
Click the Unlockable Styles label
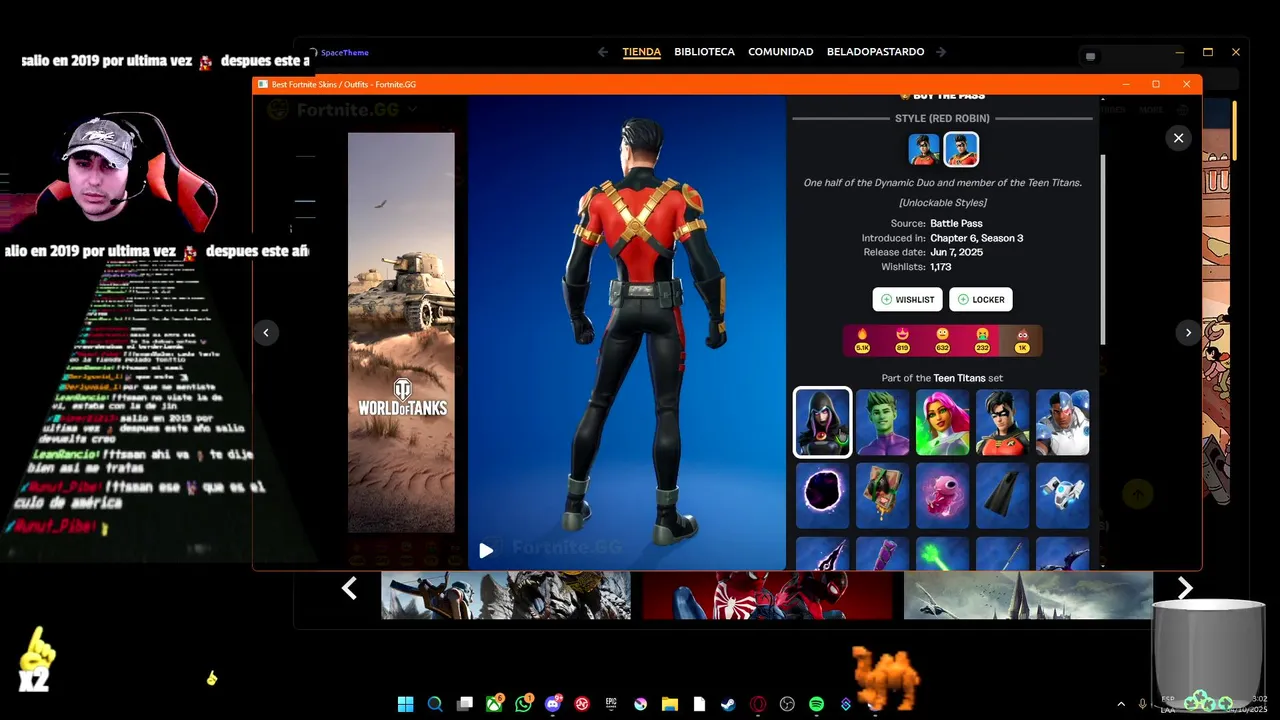click(942, 203)
